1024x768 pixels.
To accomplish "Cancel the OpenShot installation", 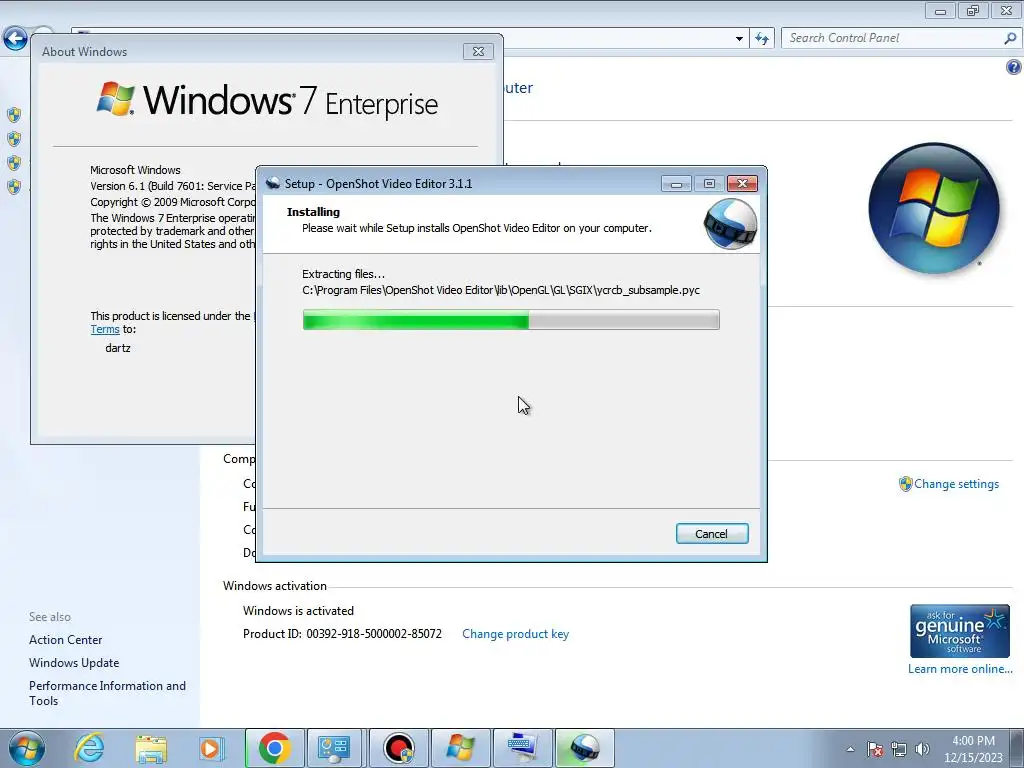I will click(x=712, y=534).
